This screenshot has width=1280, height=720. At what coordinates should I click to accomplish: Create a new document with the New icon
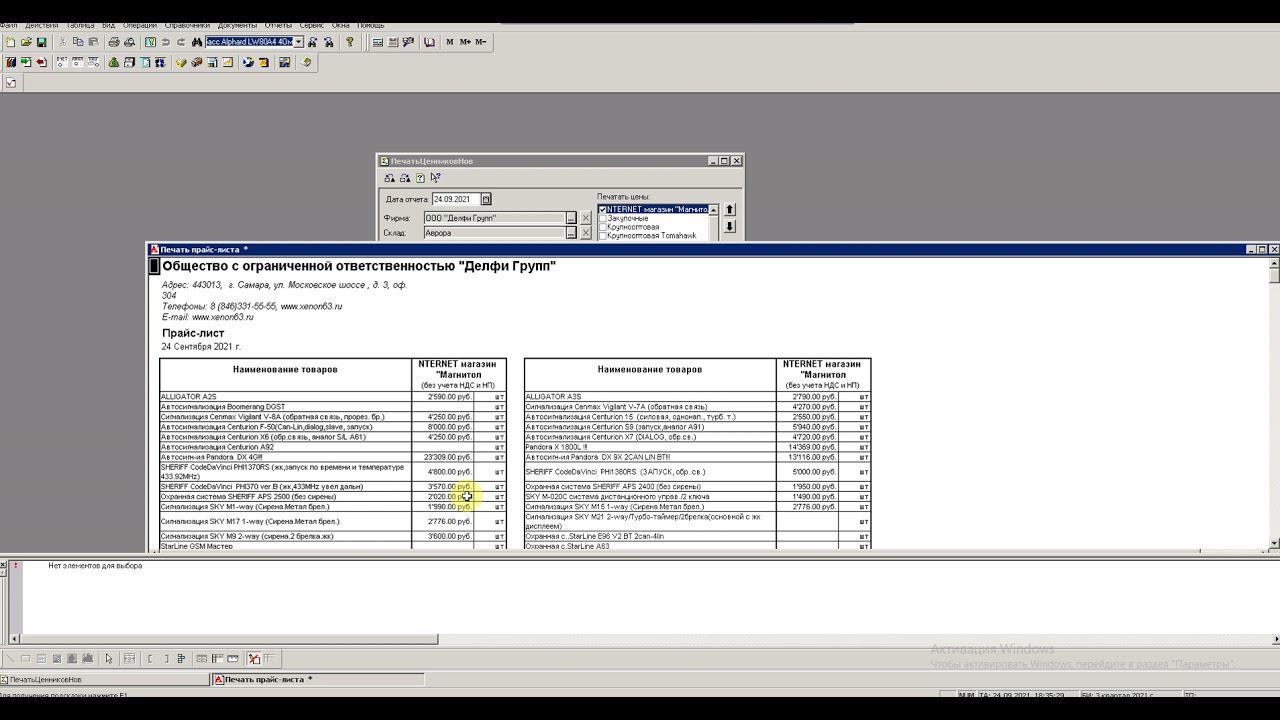[10, 42]
